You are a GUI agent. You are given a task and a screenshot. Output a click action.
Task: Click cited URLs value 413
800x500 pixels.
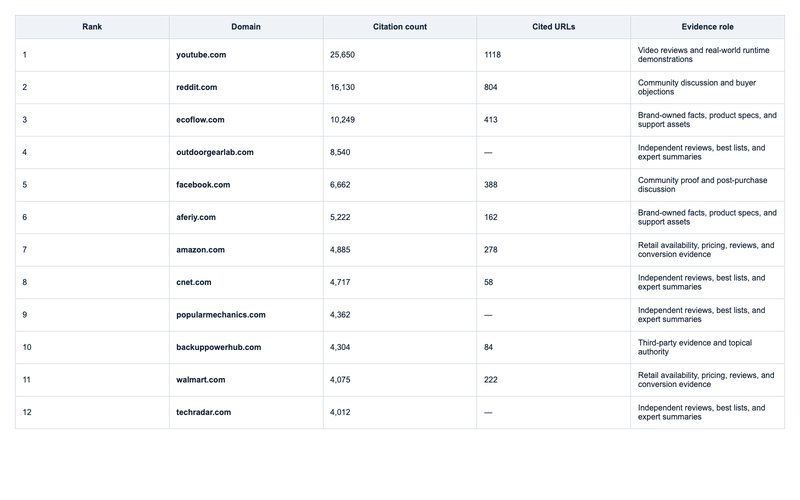pos(491,120)
